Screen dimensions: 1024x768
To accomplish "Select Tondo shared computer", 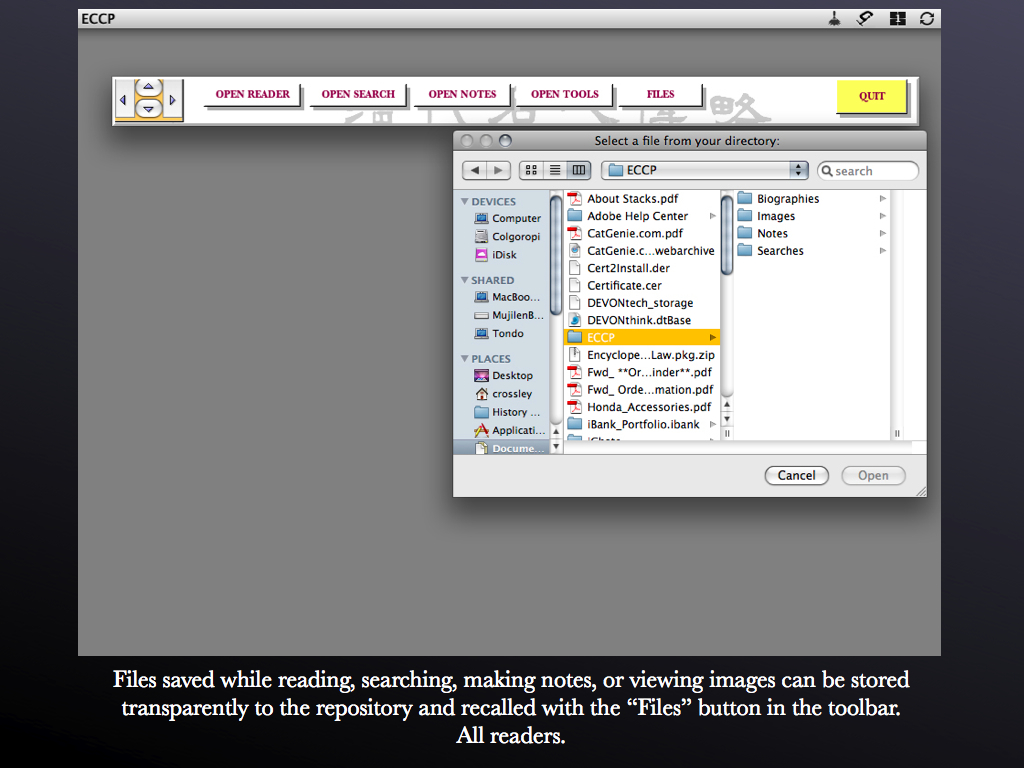I will tap(499, 333).
